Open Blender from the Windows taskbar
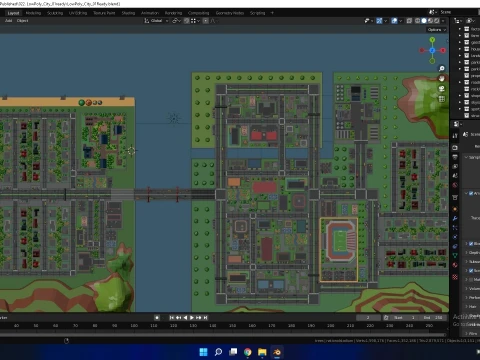 pos(277,352)
